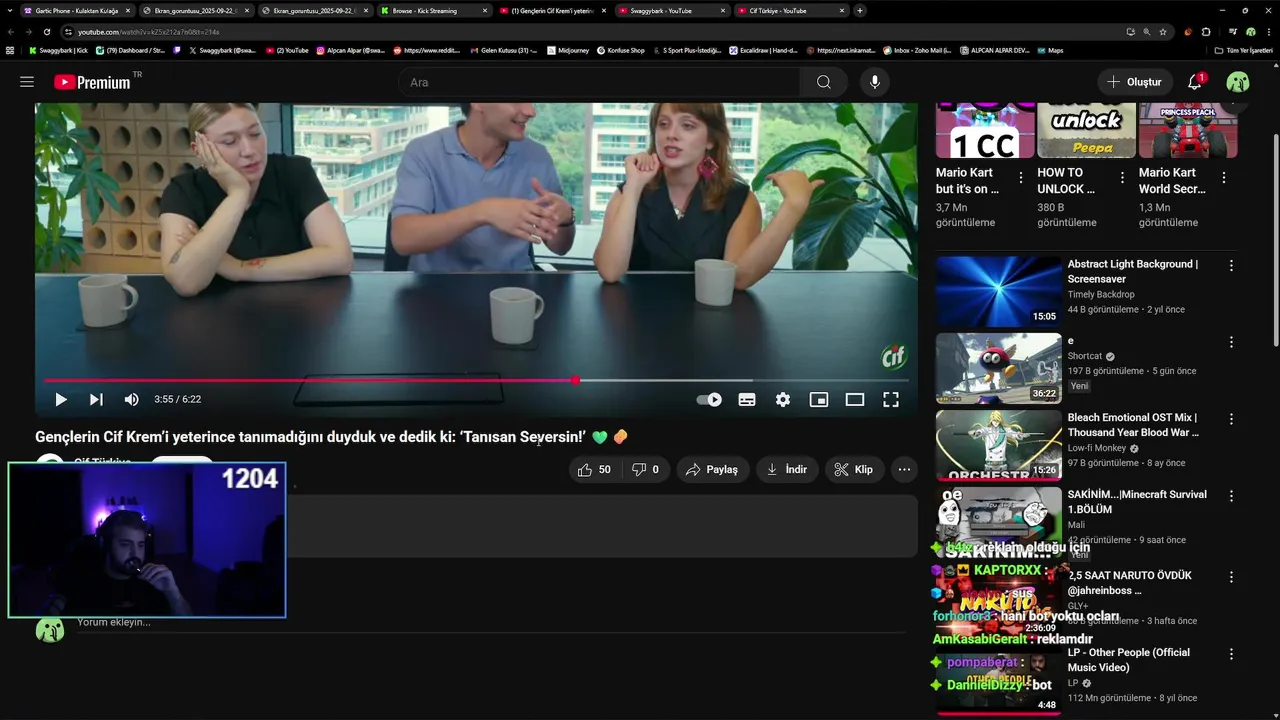Open options for SAKİNİM Minecraft Survival video
This screenshot has height=720, width=1280.
click(x=1231, y=496)
